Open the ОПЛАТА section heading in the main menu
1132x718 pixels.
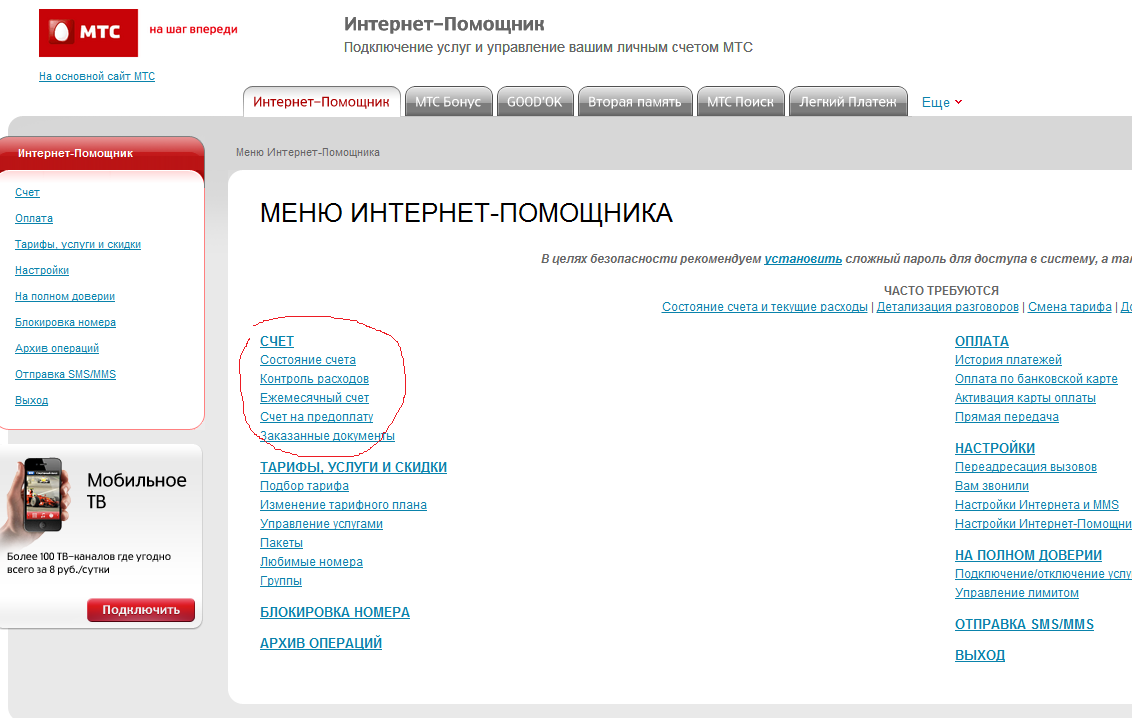[x=982, y=341]
